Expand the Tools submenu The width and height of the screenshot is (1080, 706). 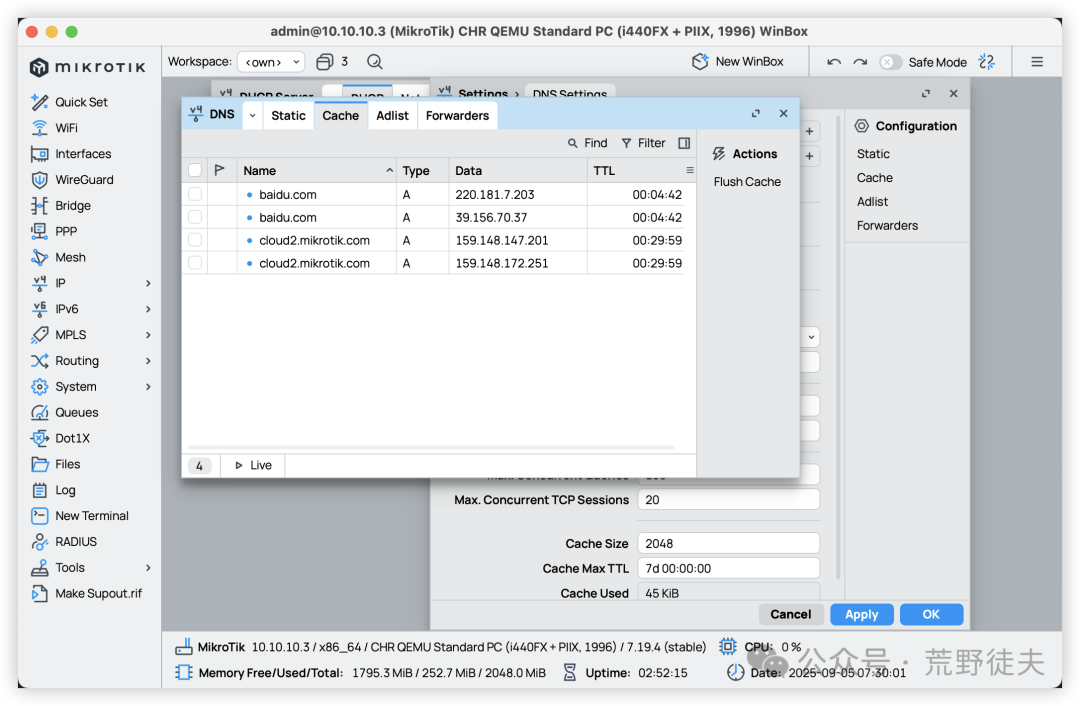coord(148,568)
